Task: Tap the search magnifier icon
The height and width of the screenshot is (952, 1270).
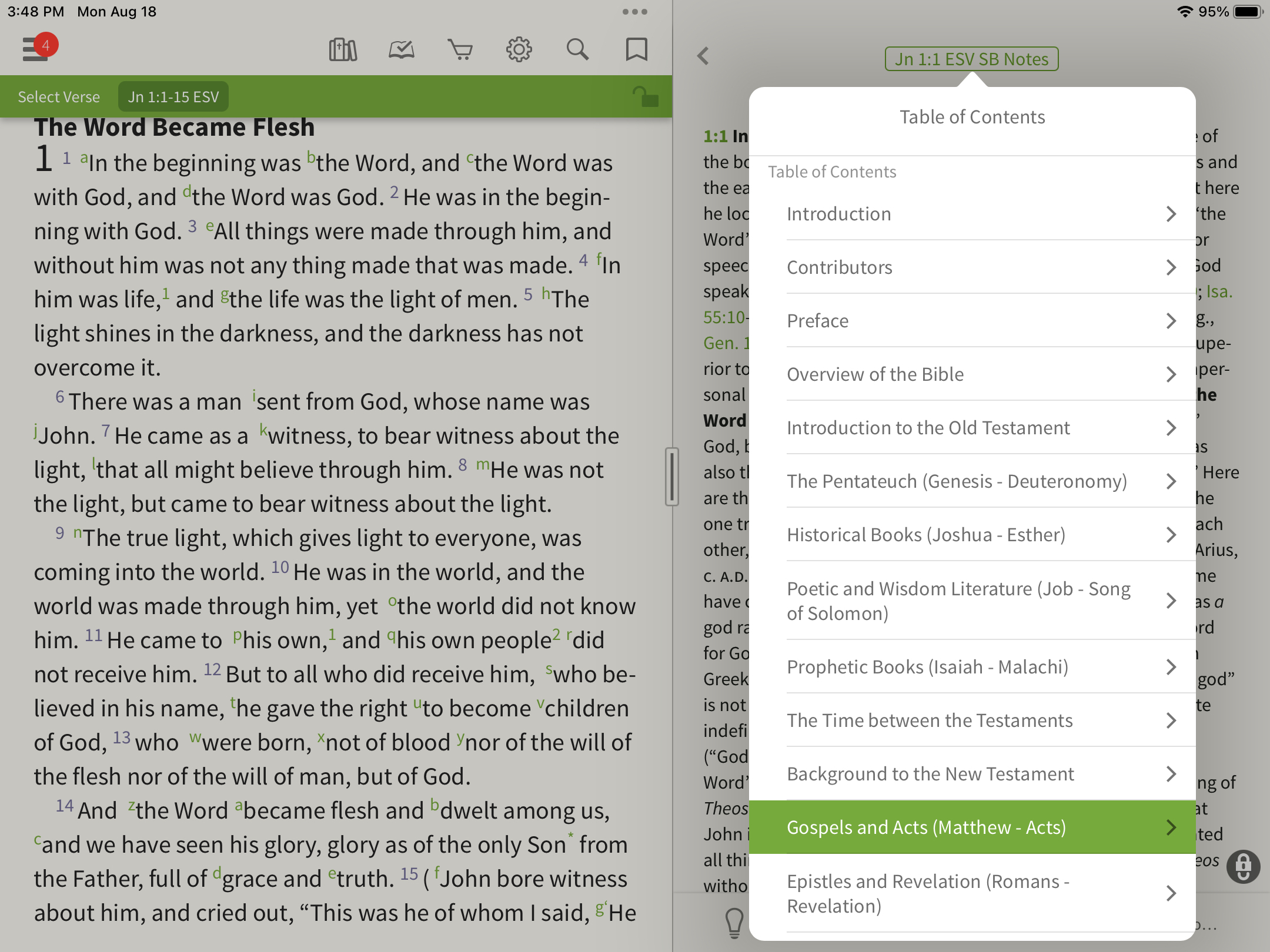Action: (x=577, y=50)
